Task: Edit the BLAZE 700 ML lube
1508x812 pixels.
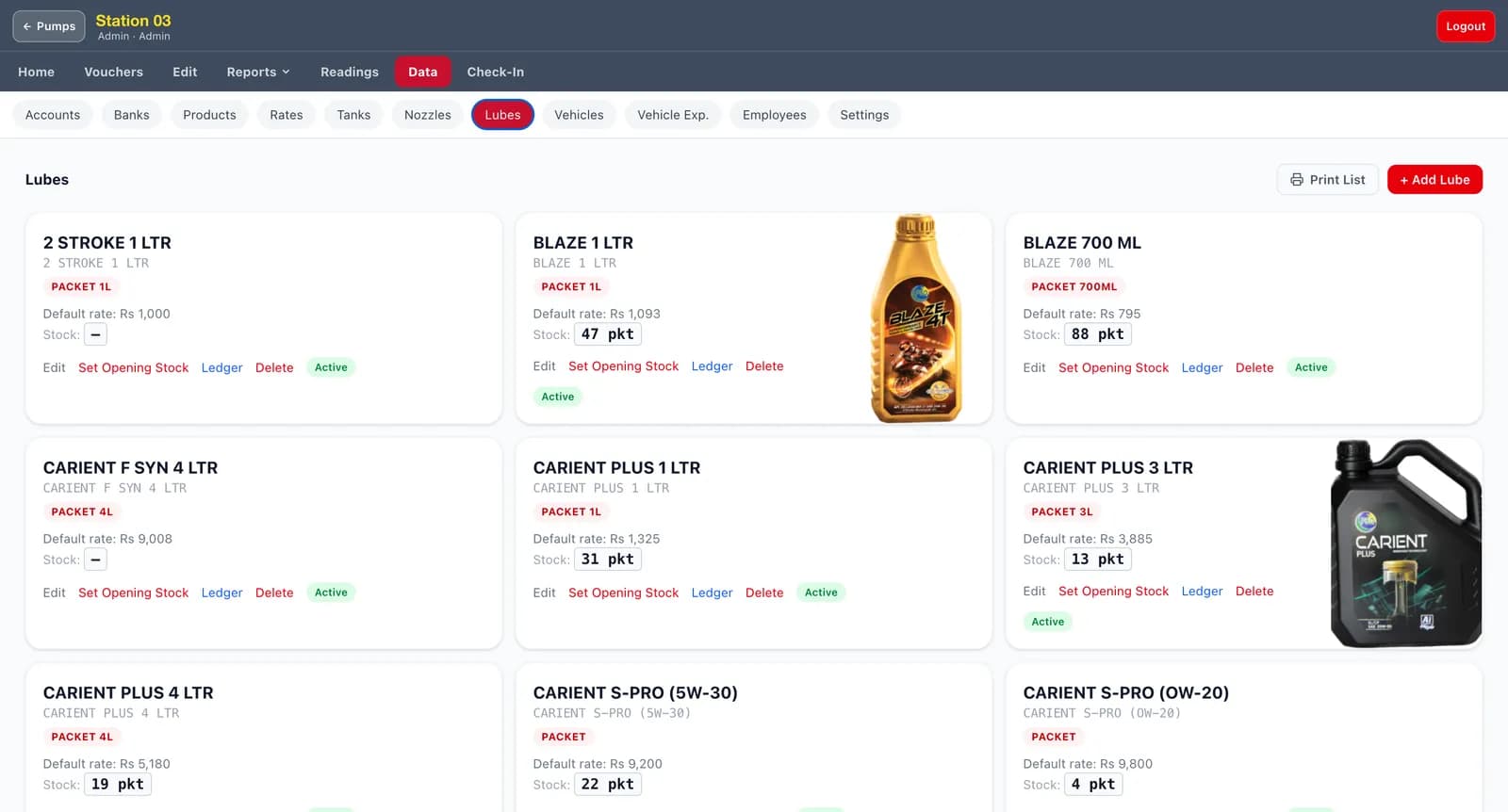Action: click(x=1034, y=367)
